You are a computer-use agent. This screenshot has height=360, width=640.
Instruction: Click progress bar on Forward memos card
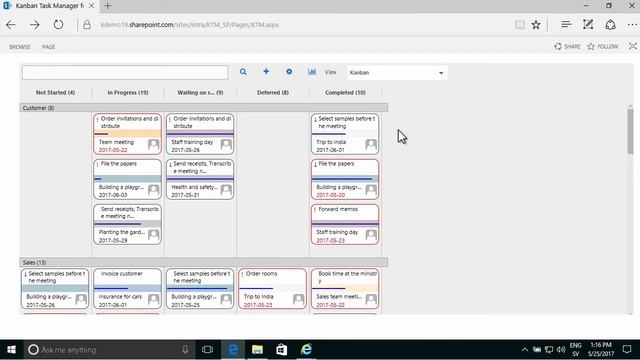pos(345,224)
